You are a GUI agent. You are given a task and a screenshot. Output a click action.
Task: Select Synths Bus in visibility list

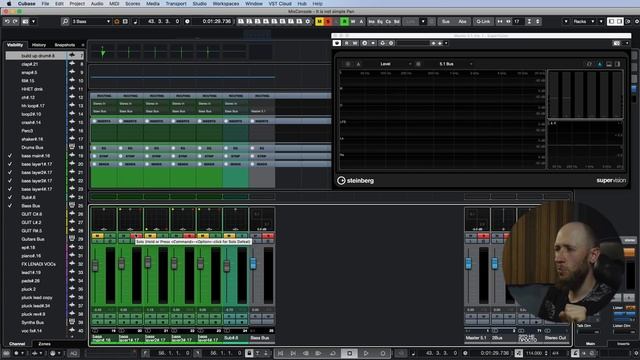click(x=33, y=322)
